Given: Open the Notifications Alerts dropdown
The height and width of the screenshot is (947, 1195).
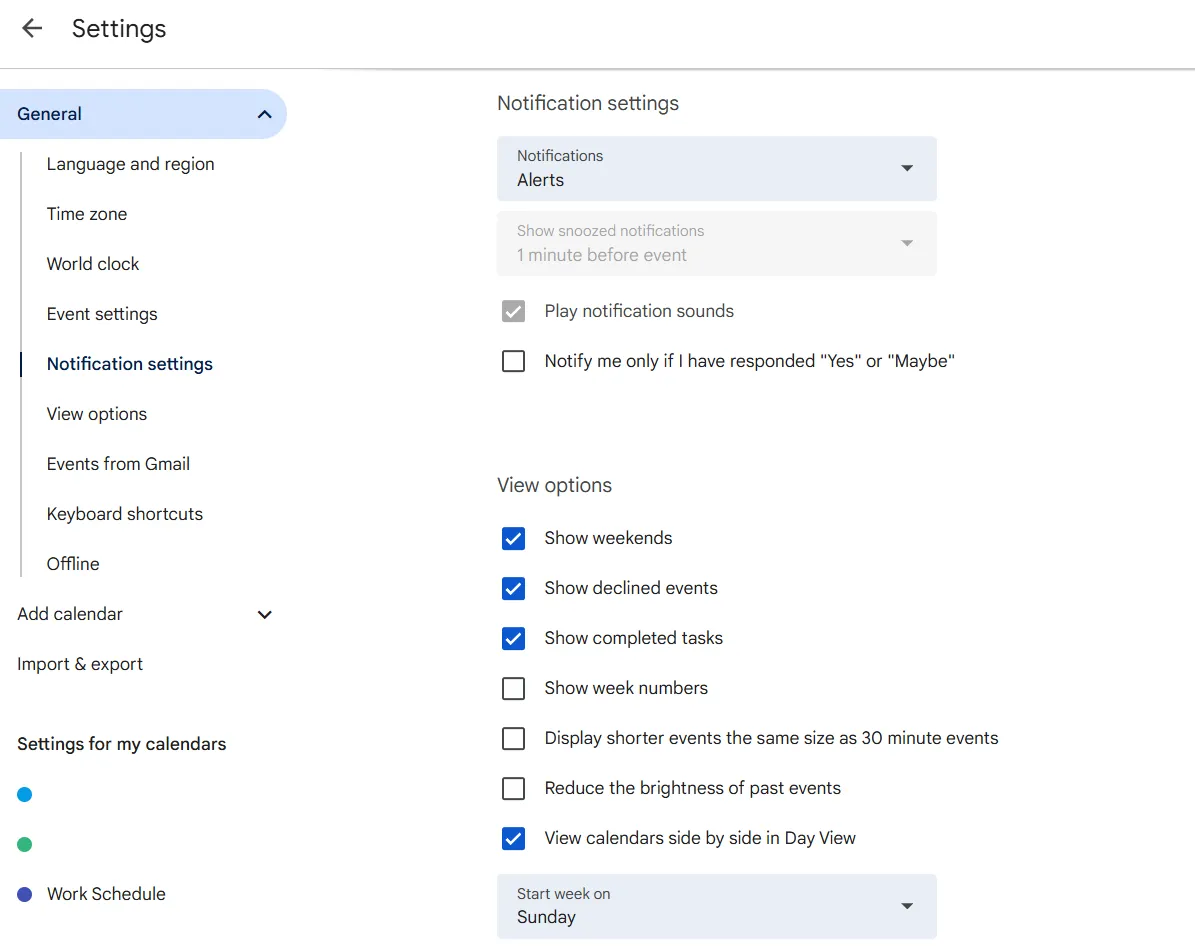Looking at the screenshot, I should 716,168.
